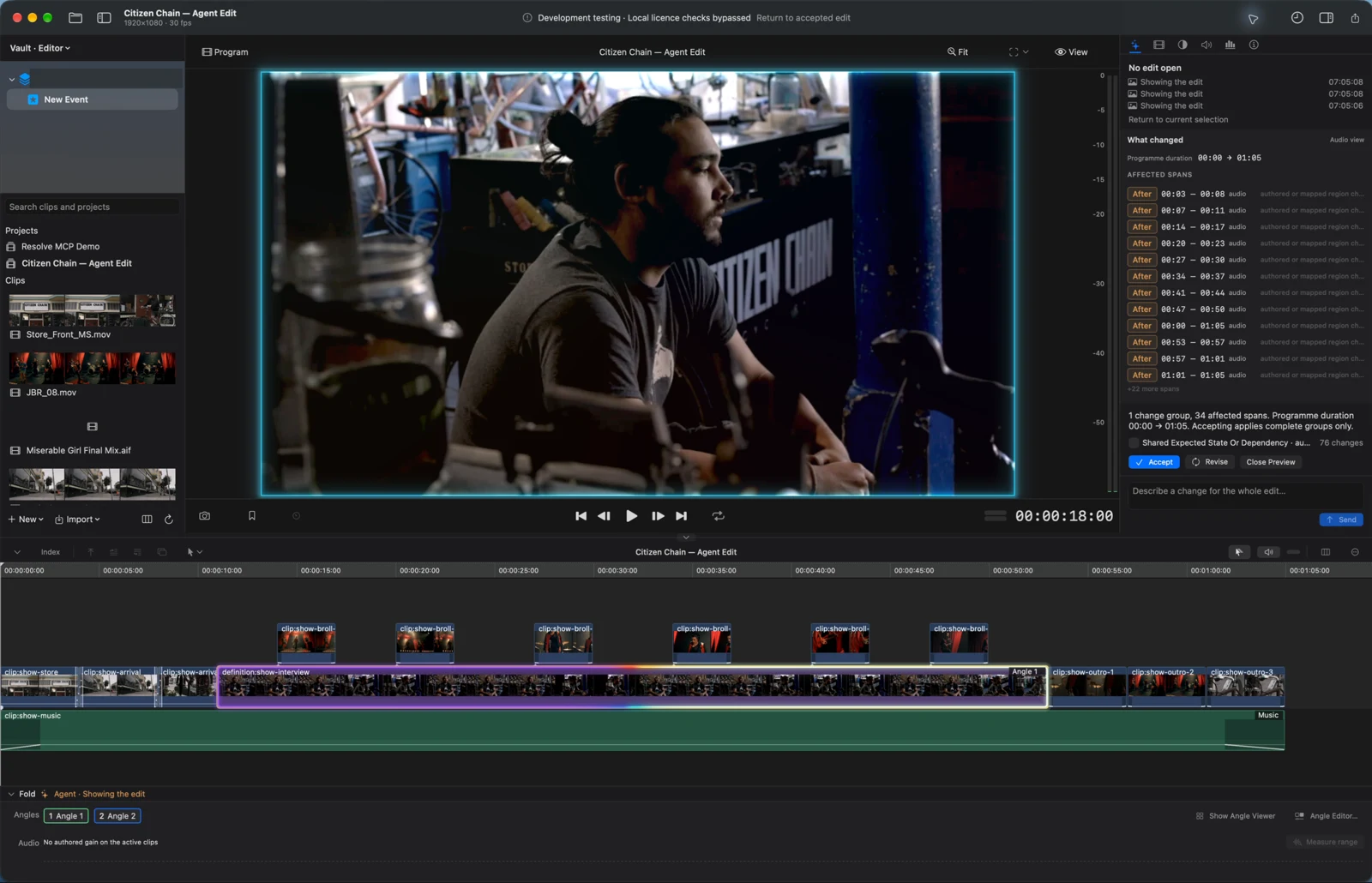Click Return to current selection link
Image resolution: width=1372 pixels, height=883 pixels.
coord(1178,120)
